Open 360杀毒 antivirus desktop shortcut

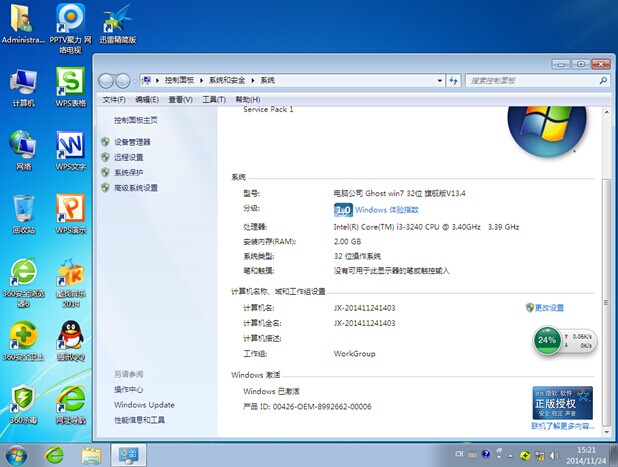pyautogui.click(x=24, y=404)
